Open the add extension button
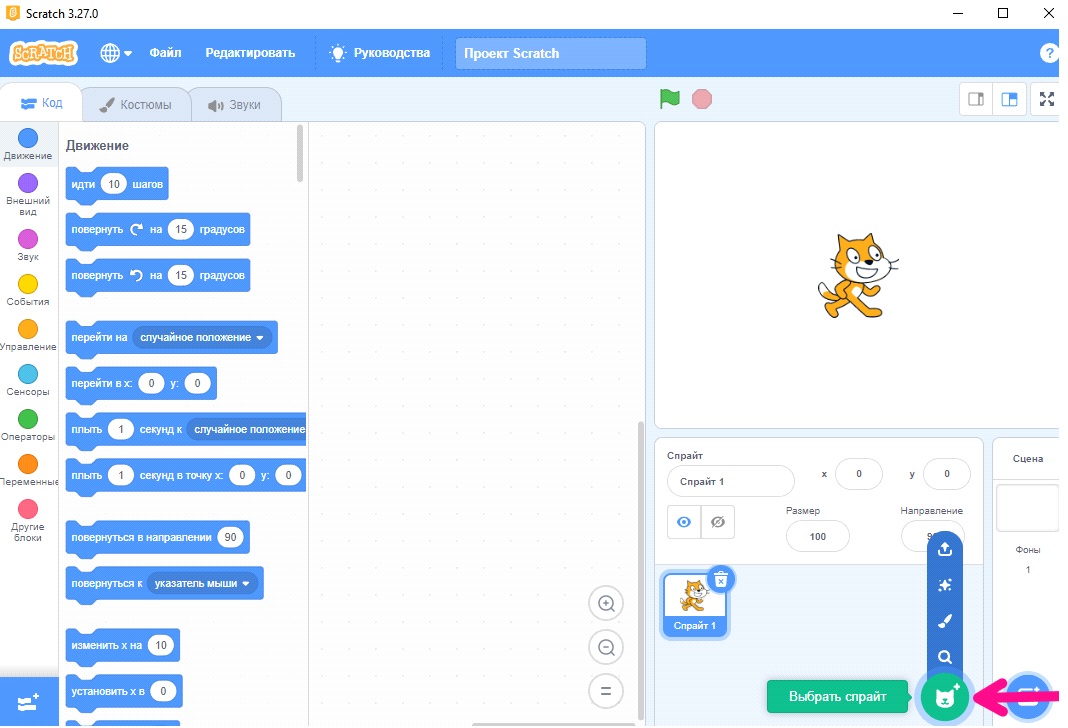 29,702
